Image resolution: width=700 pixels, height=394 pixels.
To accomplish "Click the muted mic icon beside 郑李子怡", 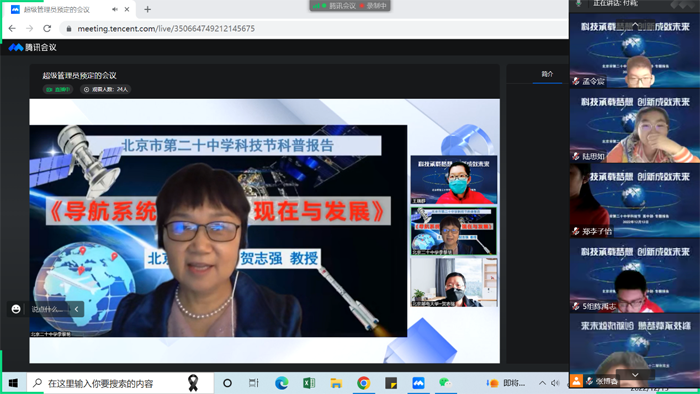I will click(576, 231).
